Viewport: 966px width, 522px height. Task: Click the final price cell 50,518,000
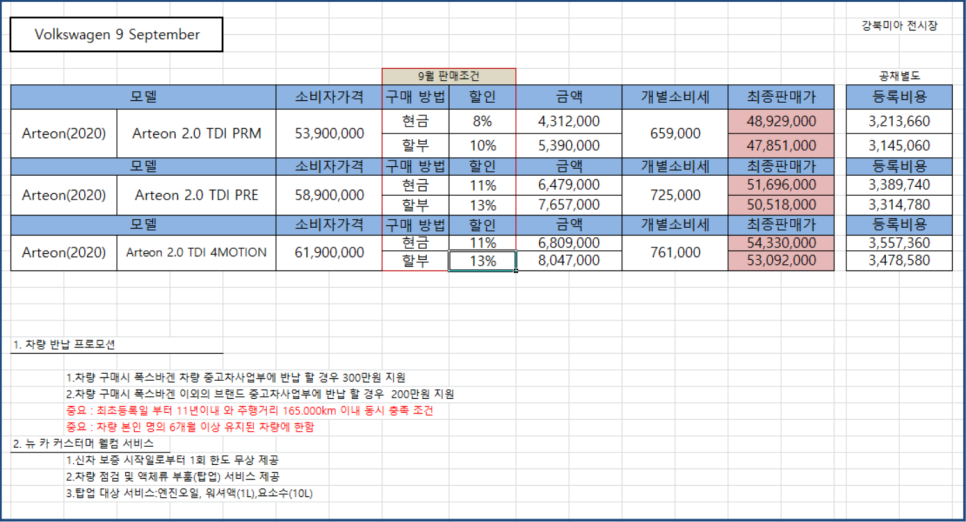pyautogui.click(x=781, y=205)
